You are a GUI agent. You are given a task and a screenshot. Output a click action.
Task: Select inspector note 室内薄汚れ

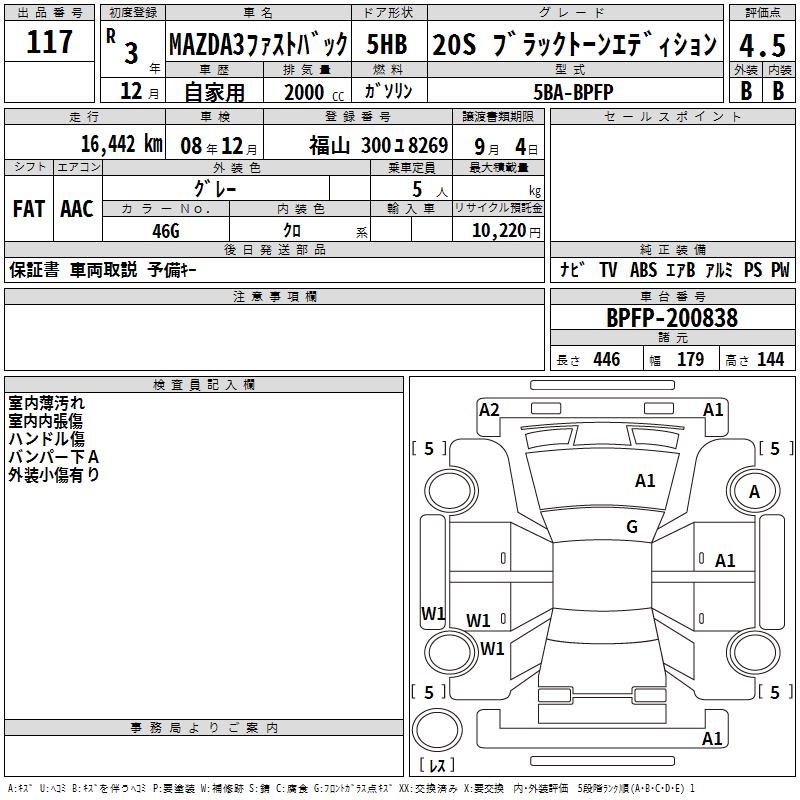click(46, 403)
